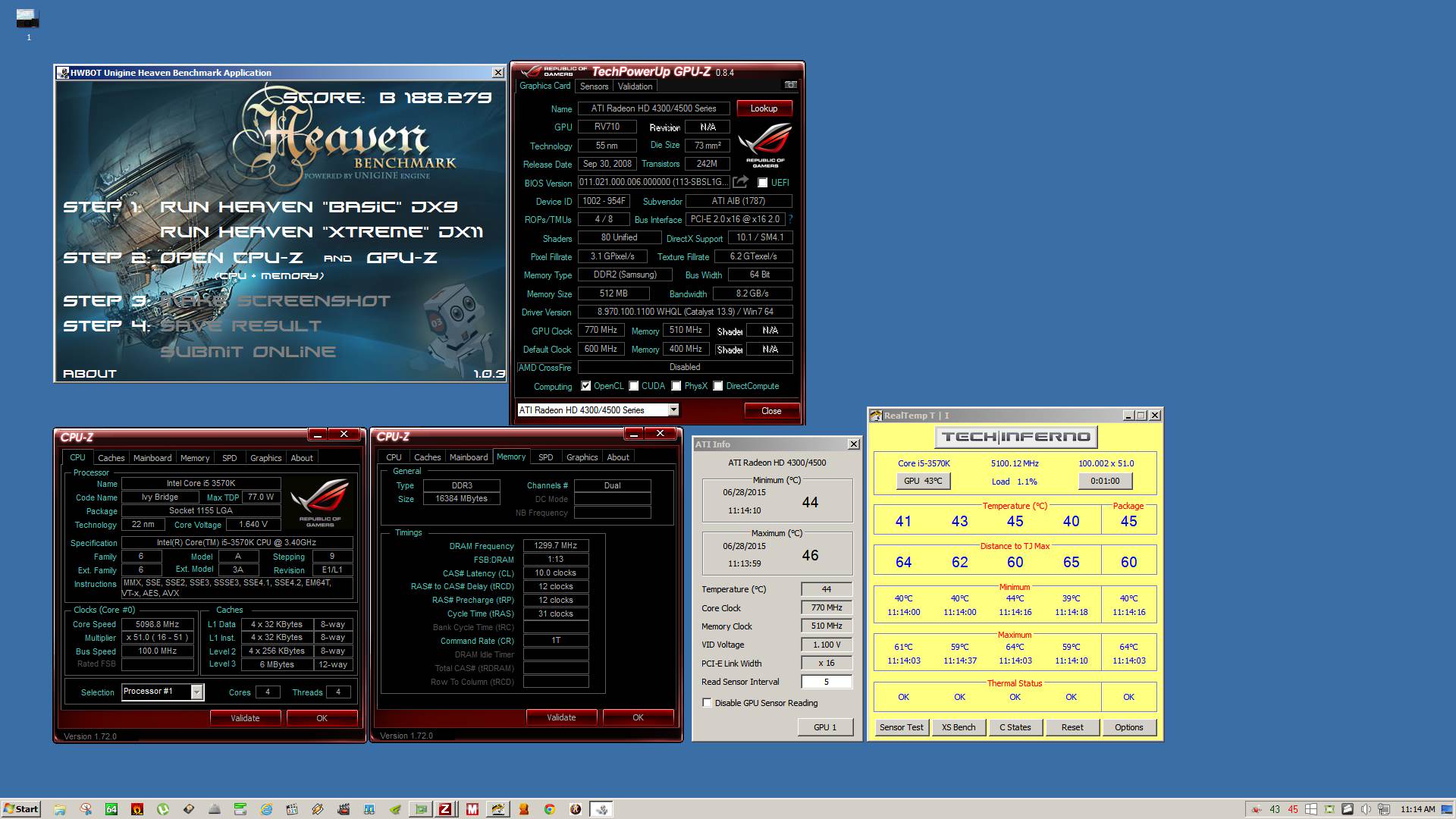
Task: Open Internet Explorer from the taskbar
Action: click(x=266, y=809)
